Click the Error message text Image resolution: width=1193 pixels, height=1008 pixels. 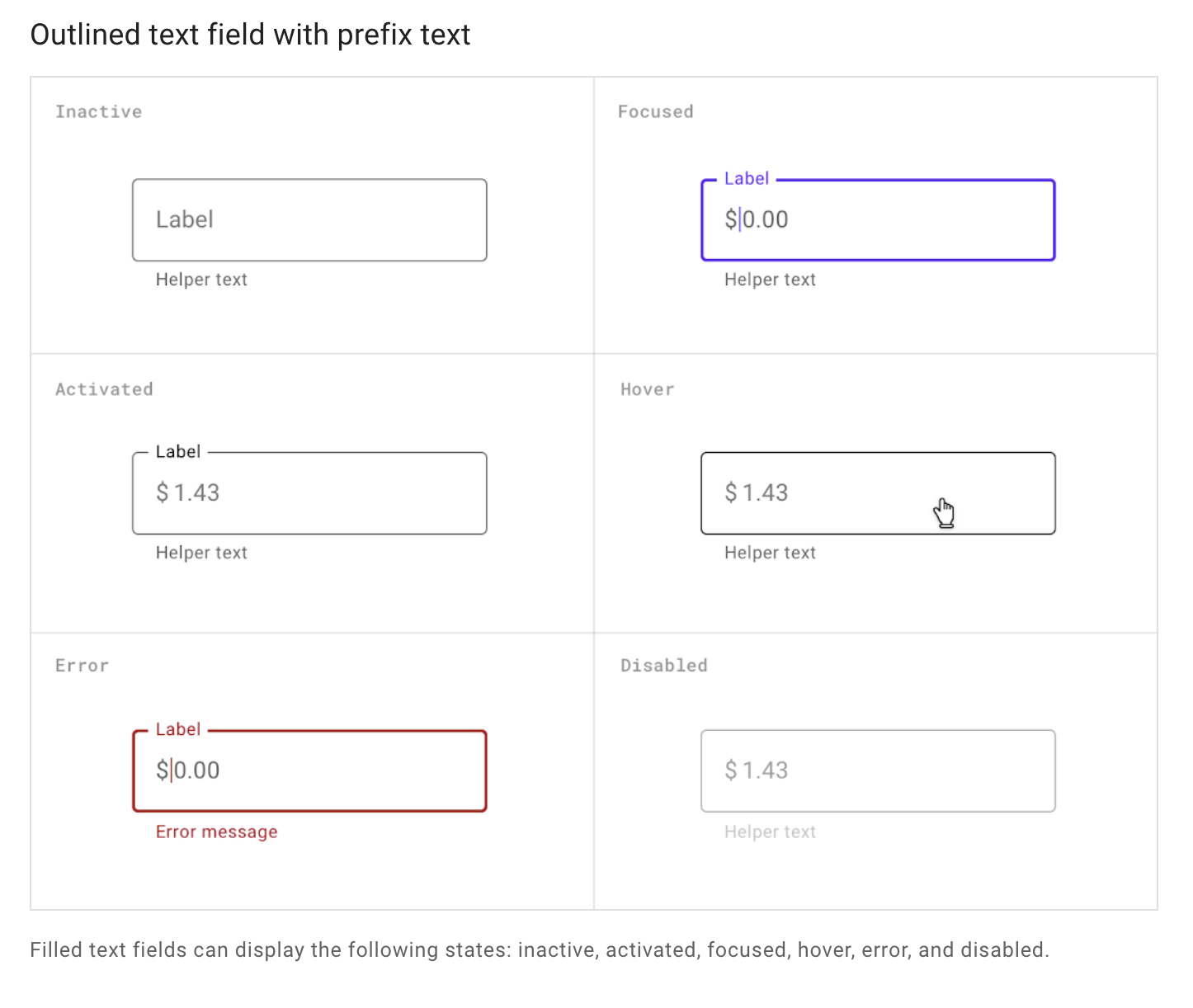coord(216,831)
